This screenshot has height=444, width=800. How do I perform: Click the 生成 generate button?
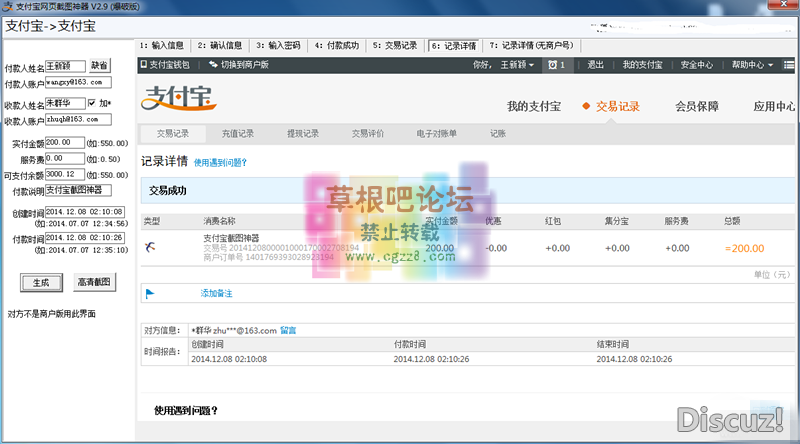tap(41, 283)
